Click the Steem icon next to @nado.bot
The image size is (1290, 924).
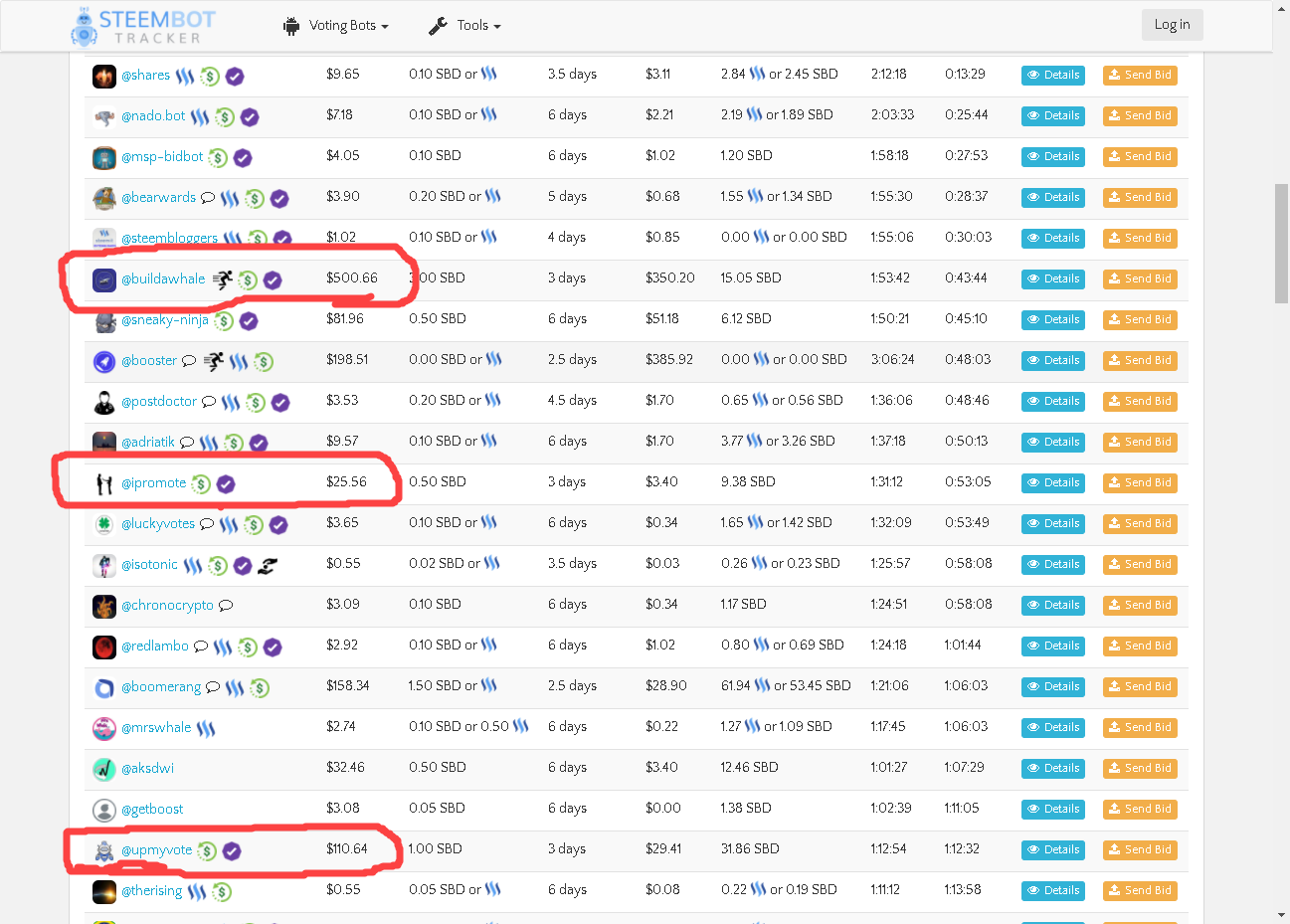200,117
